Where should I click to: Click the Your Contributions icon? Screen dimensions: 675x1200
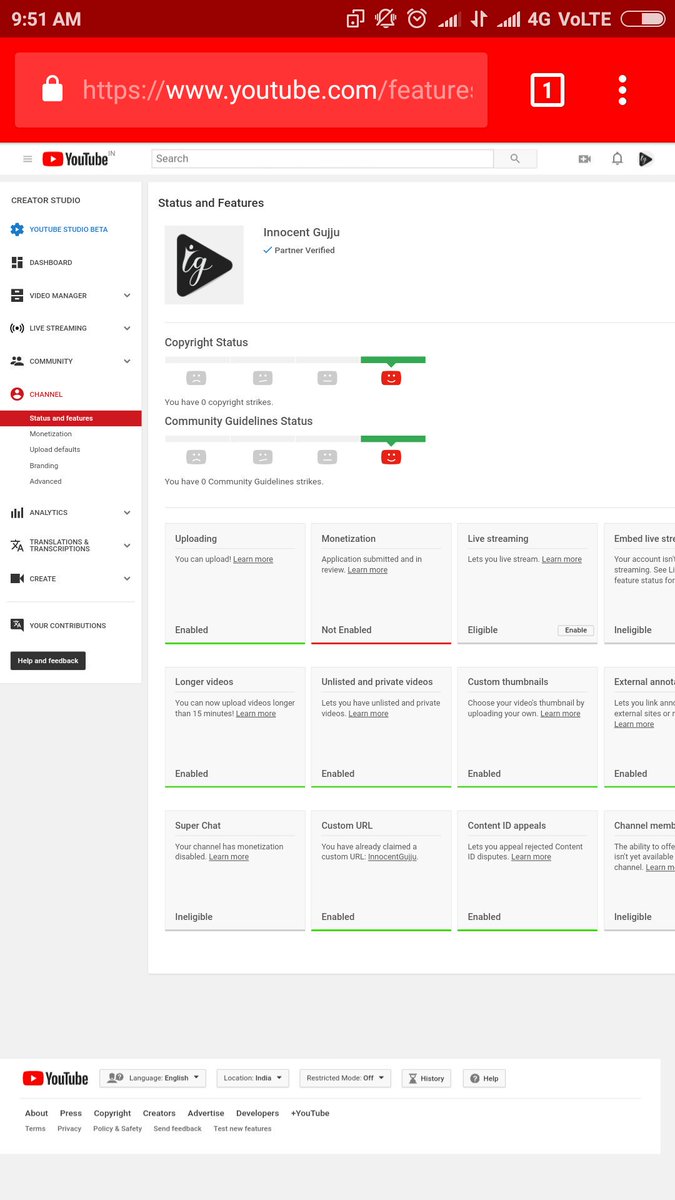coord(17,625)
